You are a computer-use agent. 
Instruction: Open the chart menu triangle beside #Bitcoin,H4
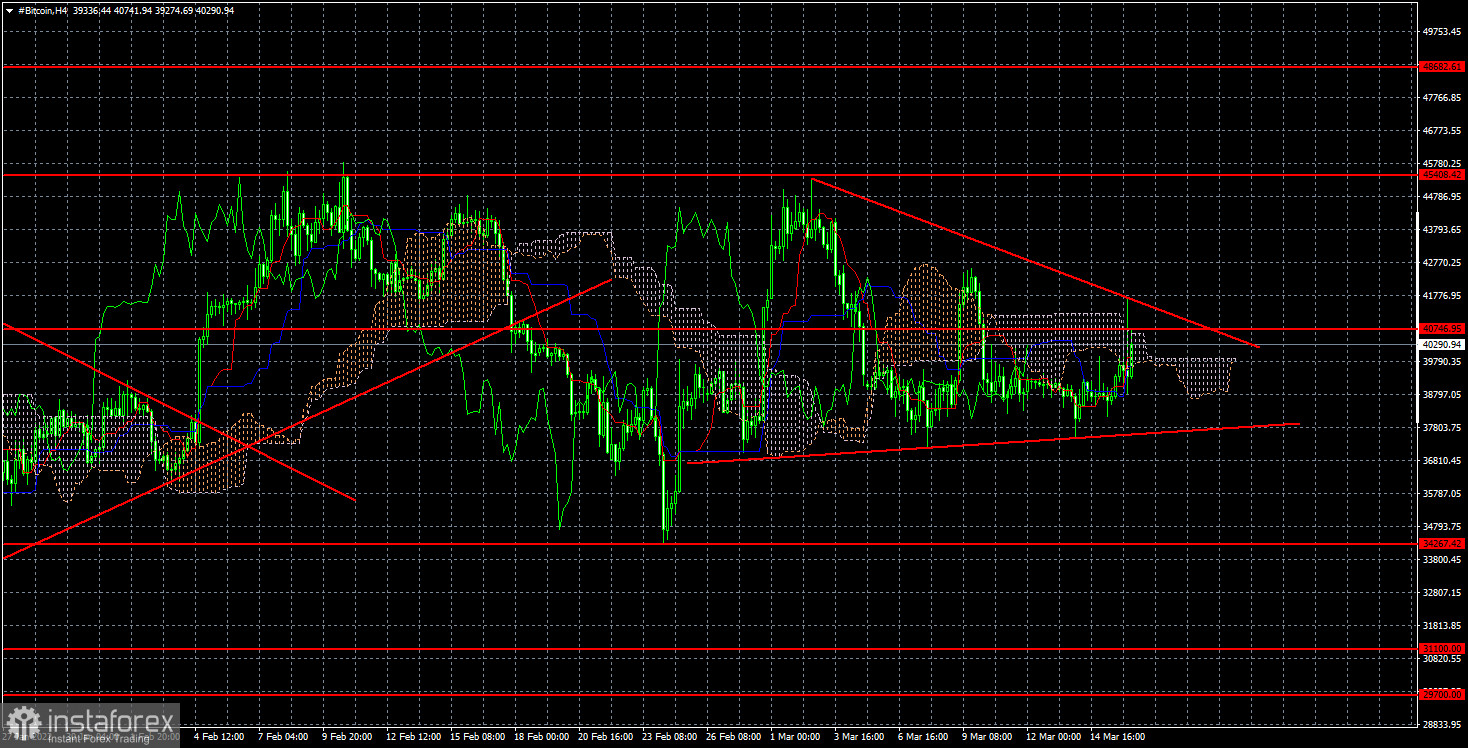pos(9,10)
